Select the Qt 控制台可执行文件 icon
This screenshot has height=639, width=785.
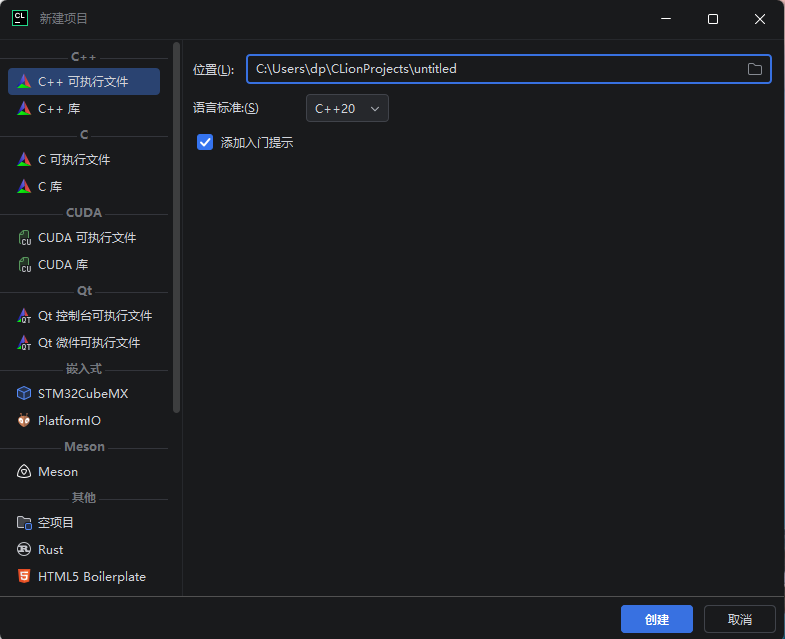(x=24, y=315)
